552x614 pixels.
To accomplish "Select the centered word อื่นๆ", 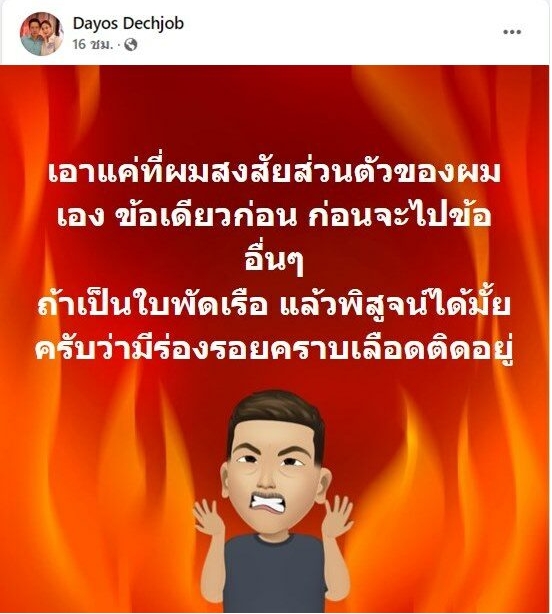I will (x=274, y=260).
